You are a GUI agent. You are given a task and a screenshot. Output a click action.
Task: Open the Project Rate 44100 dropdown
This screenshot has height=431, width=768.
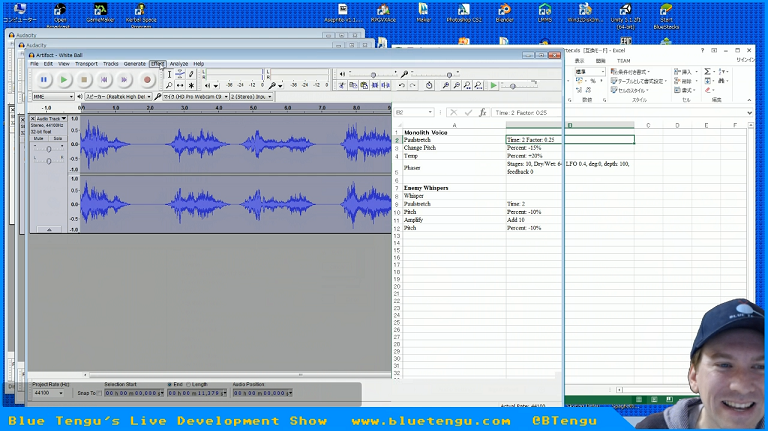(48, 393)
